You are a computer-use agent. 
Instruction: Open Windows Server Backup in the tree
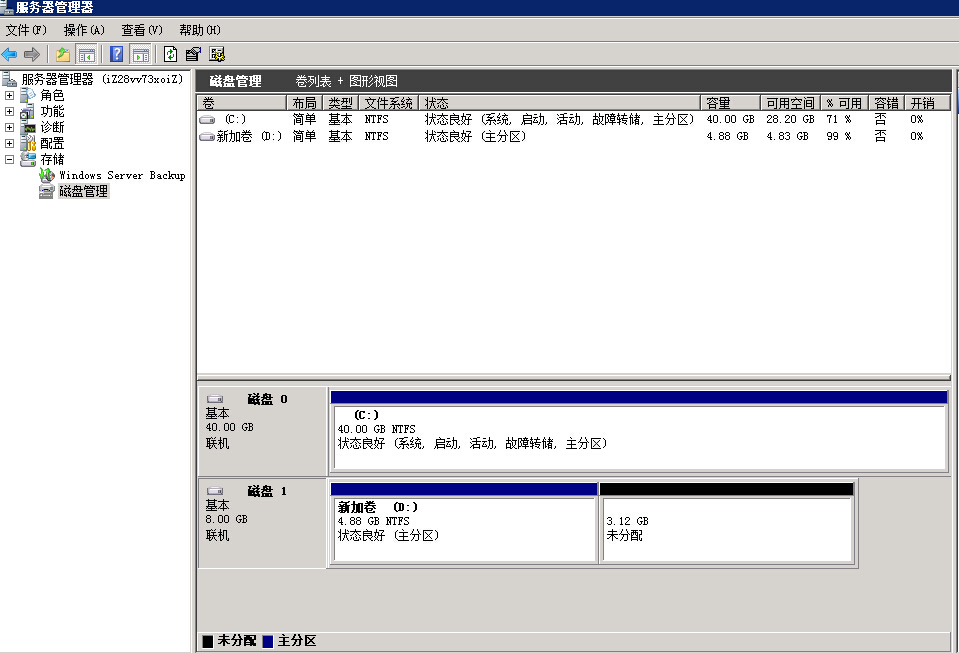[121, 175]
